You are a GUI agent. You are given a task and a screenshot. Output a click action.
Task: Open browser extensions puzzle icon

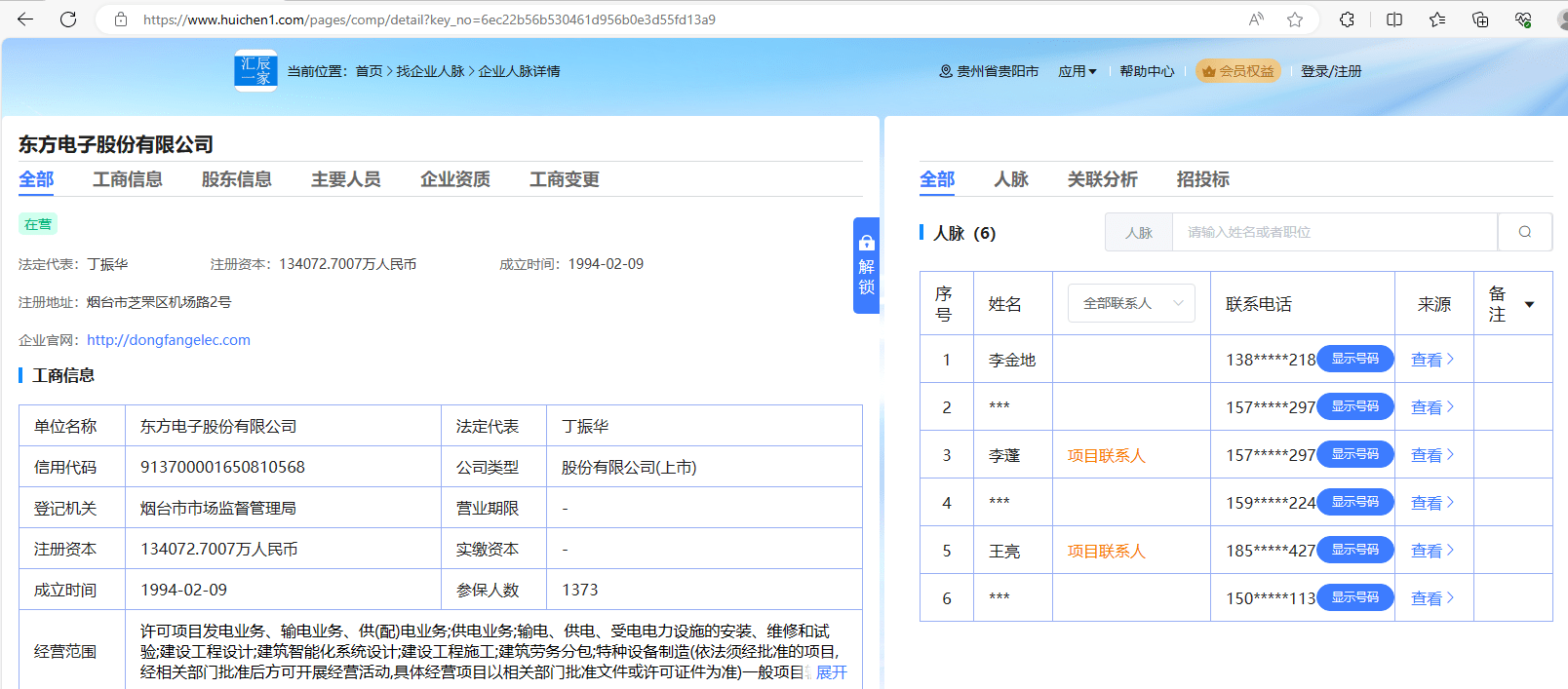(1347, 19)
